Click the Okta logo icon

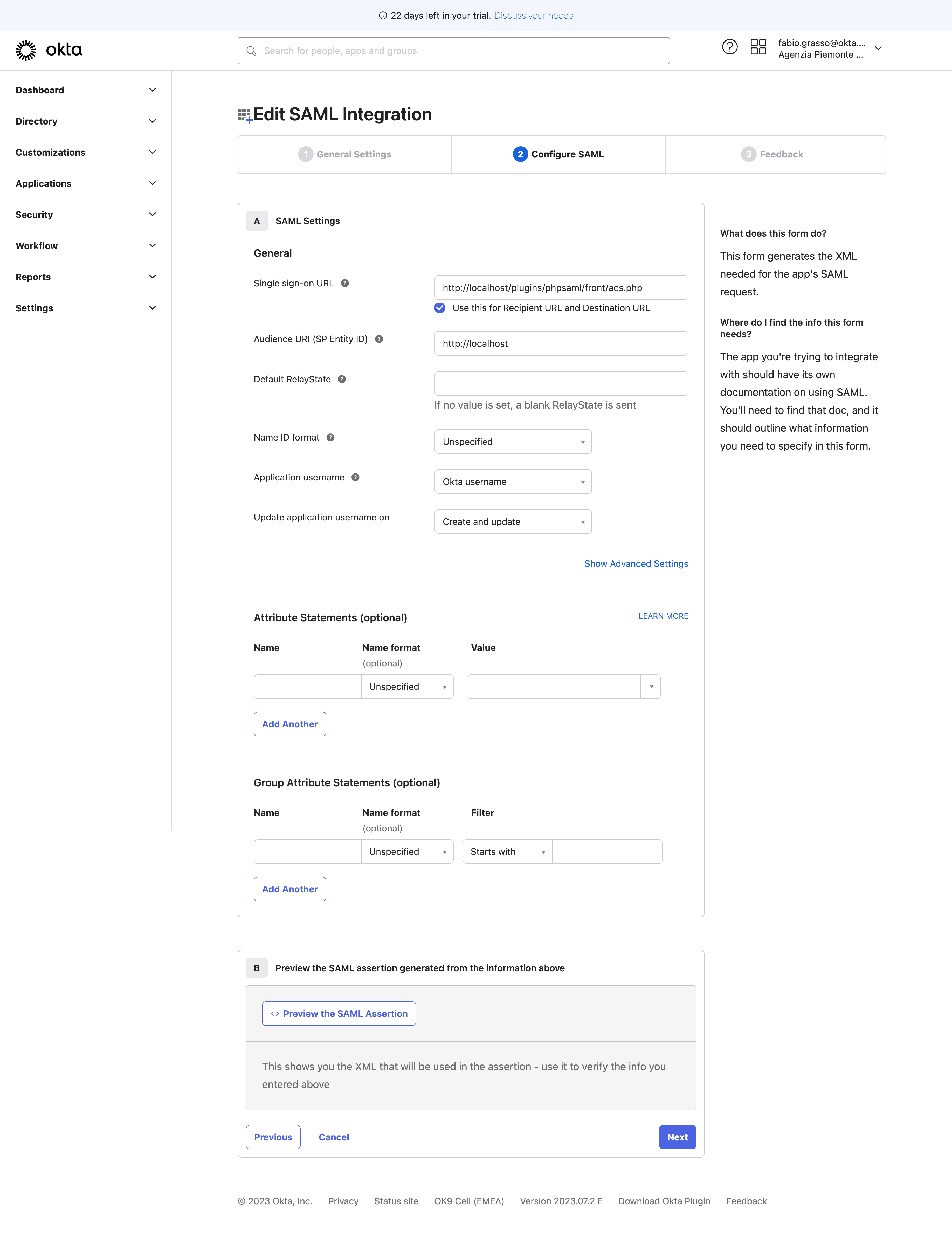click(x=26, y=50)
